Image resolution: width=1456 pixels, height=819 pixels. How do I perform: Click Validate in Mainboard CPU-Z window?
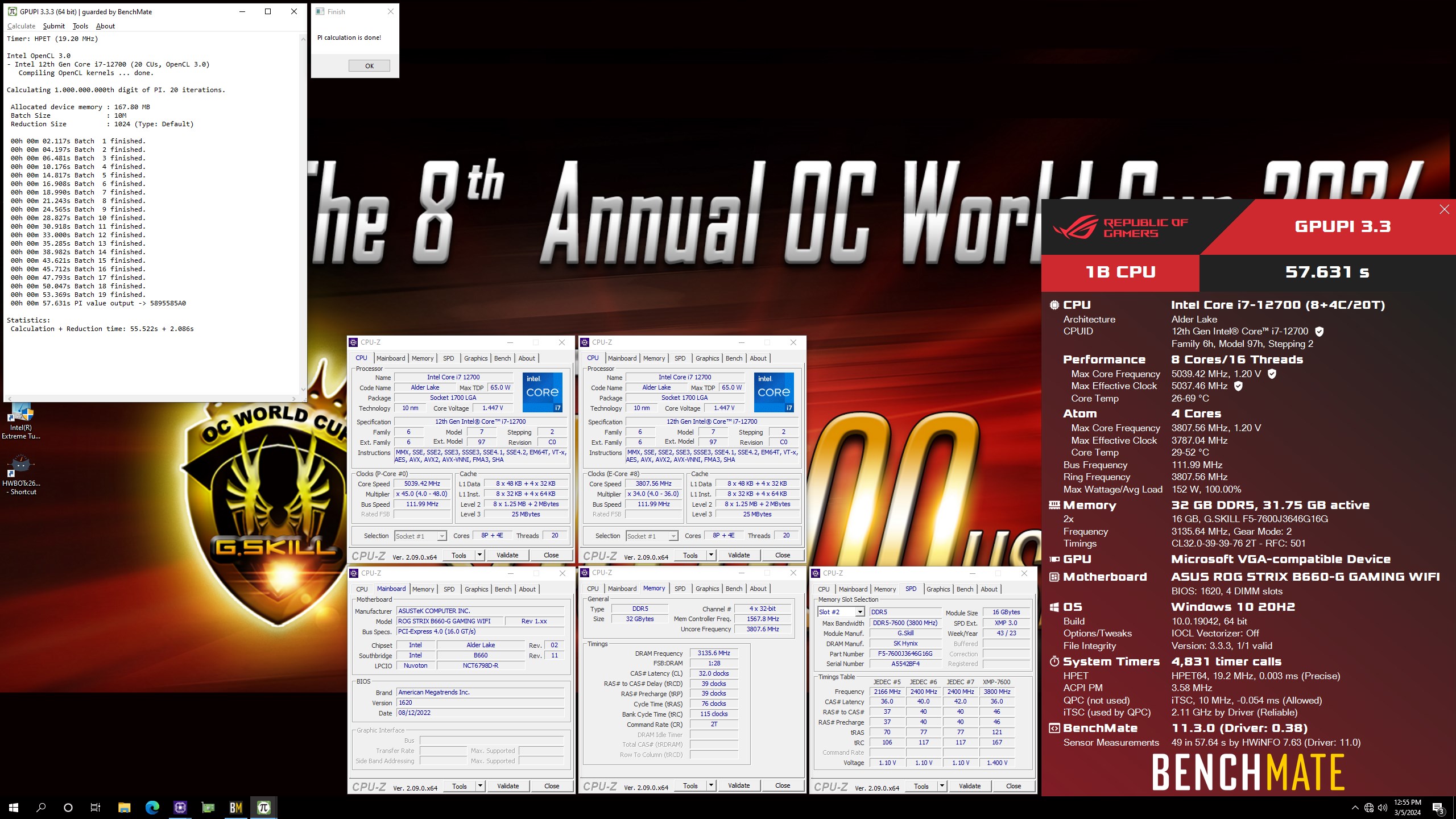pos(508,785)
